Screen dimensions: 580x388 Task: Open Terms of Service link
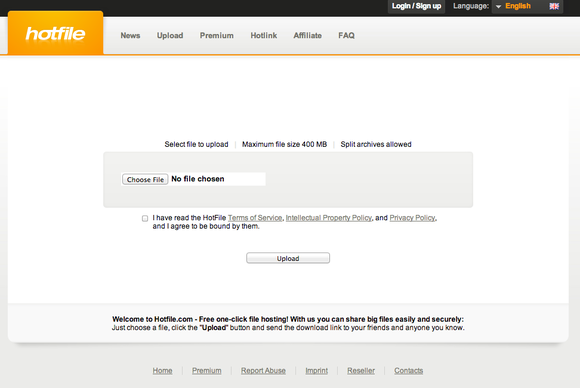point(255,218)
